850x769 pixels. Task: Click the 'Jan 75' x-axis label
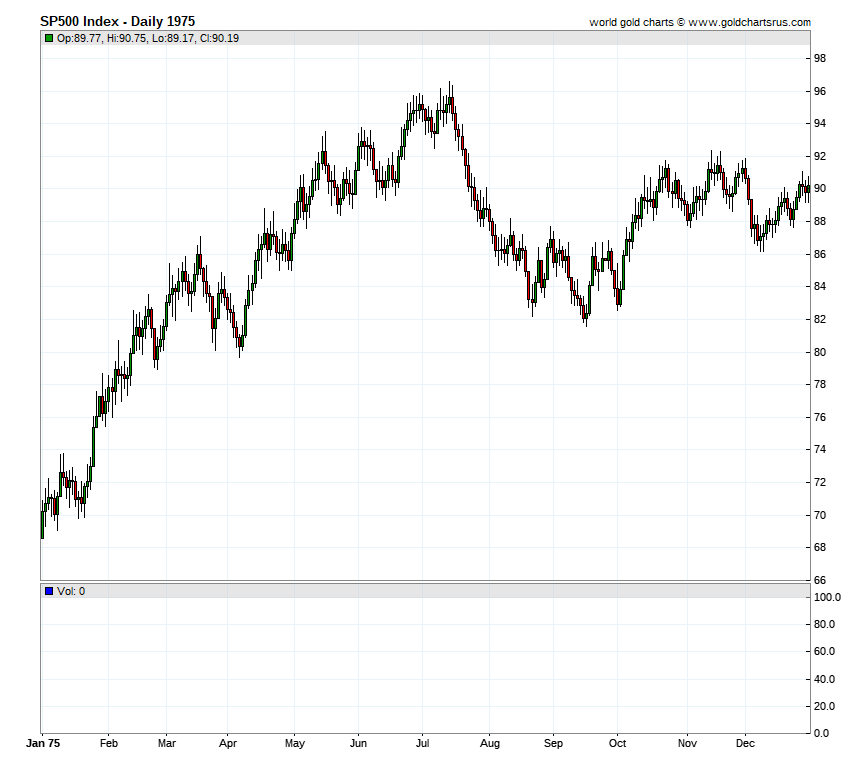click(x=43, y=744)
